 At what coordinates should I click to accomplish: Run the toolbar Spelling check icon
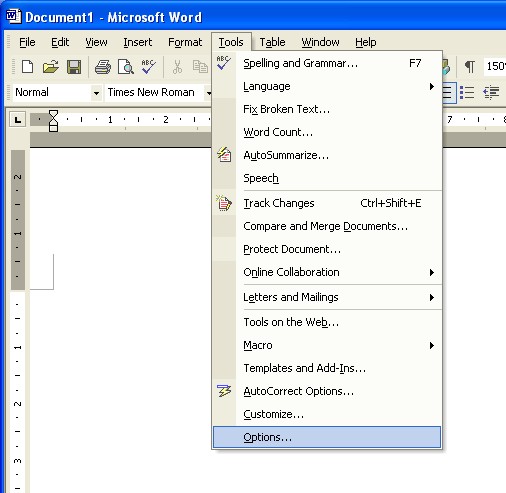coord(148,66)
